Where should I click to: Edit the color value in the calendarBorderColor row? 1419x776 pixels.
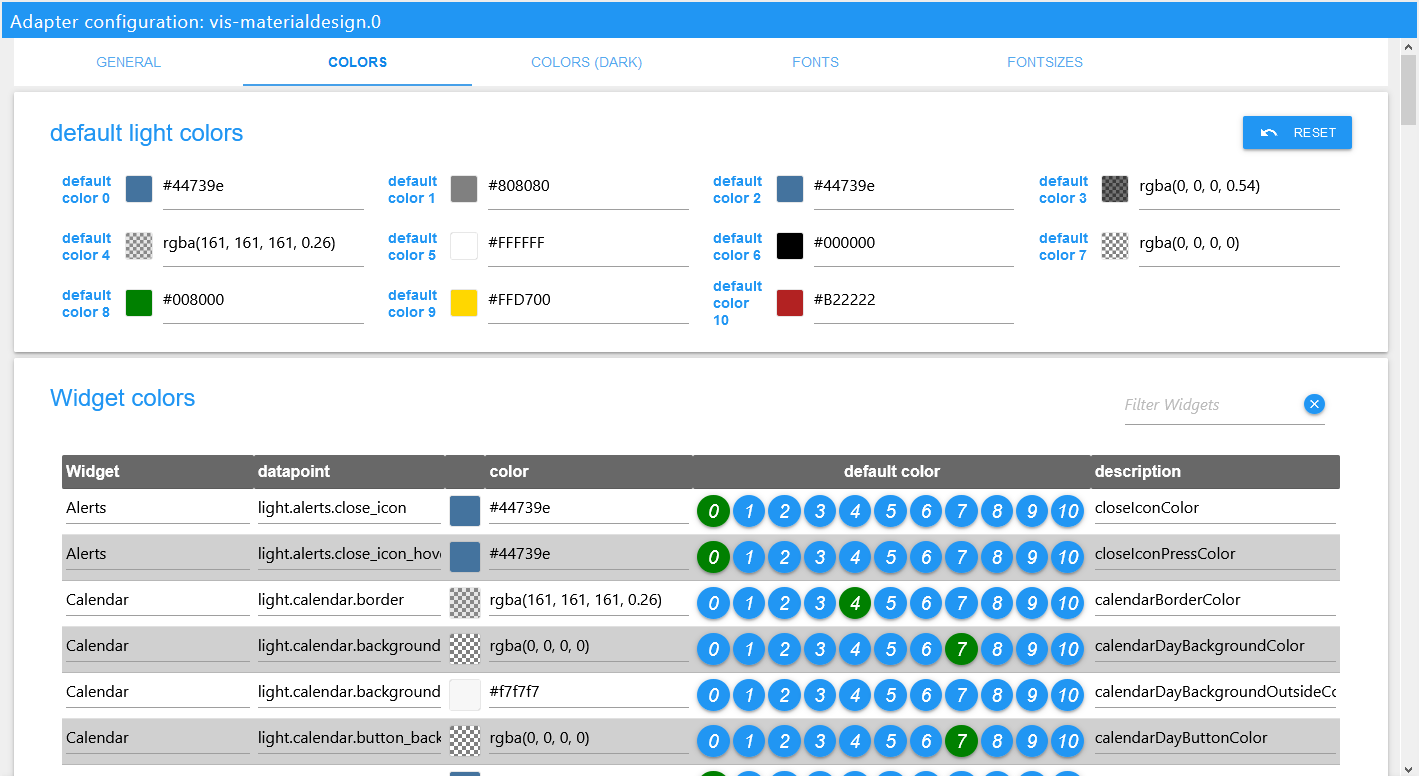point(589,600)
